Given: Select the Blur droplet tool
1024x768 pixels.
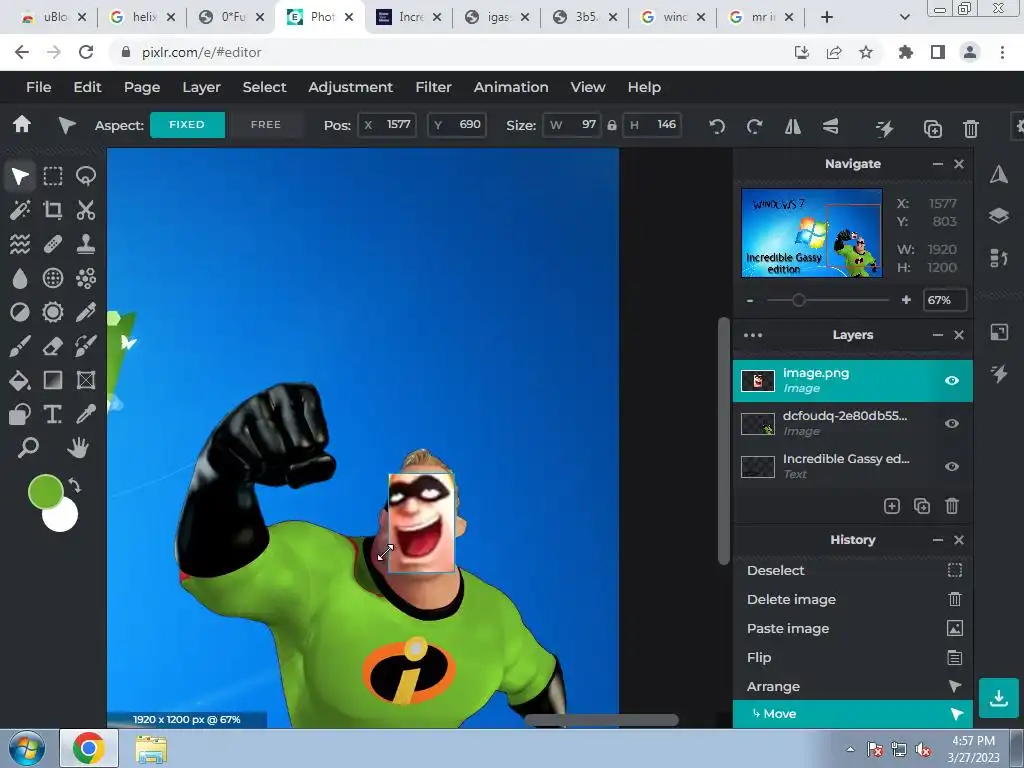Looking at the screenshot, I should [x=20, y=279].
